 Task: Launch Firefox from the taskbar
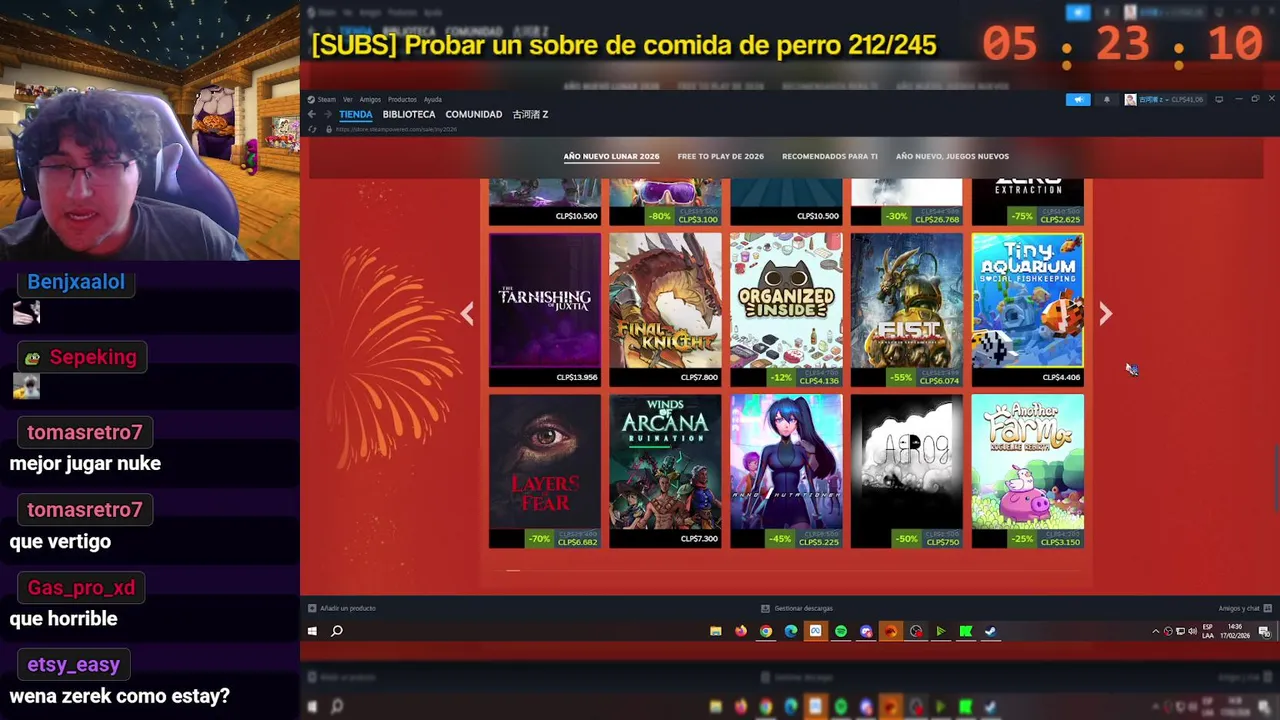tap(741, 631)
